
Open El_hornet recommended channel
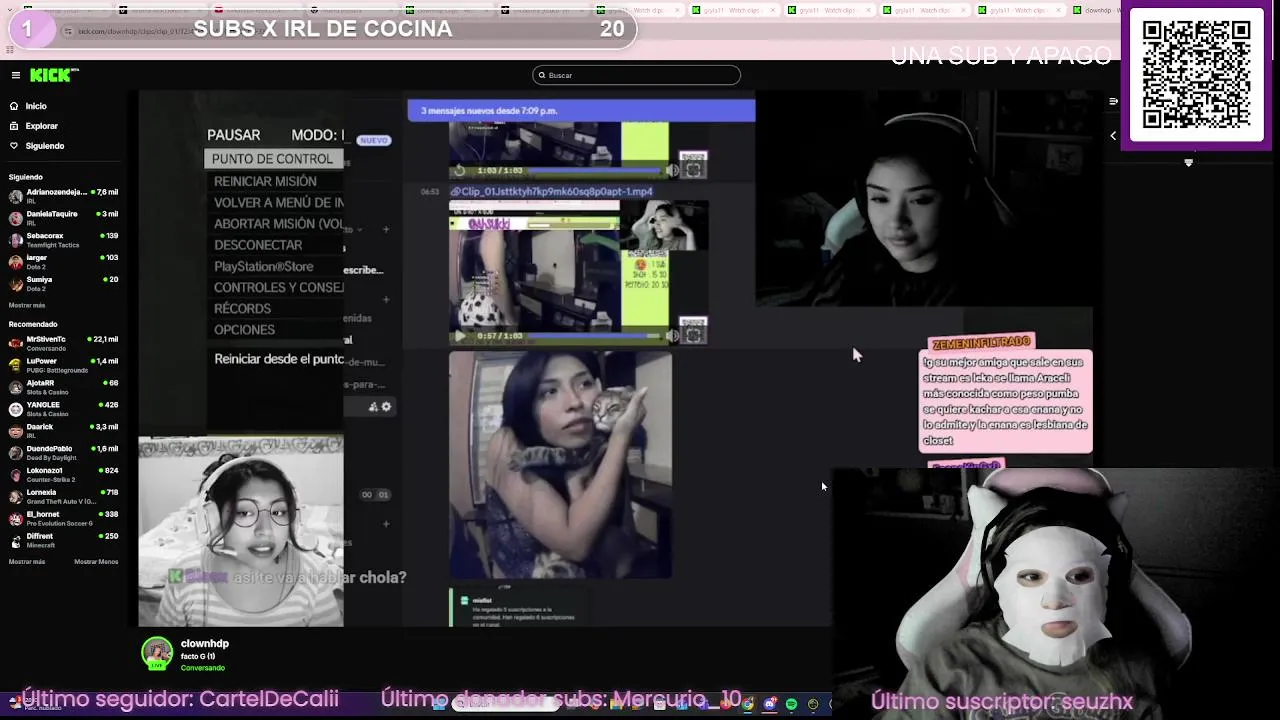tap(63, 519)
